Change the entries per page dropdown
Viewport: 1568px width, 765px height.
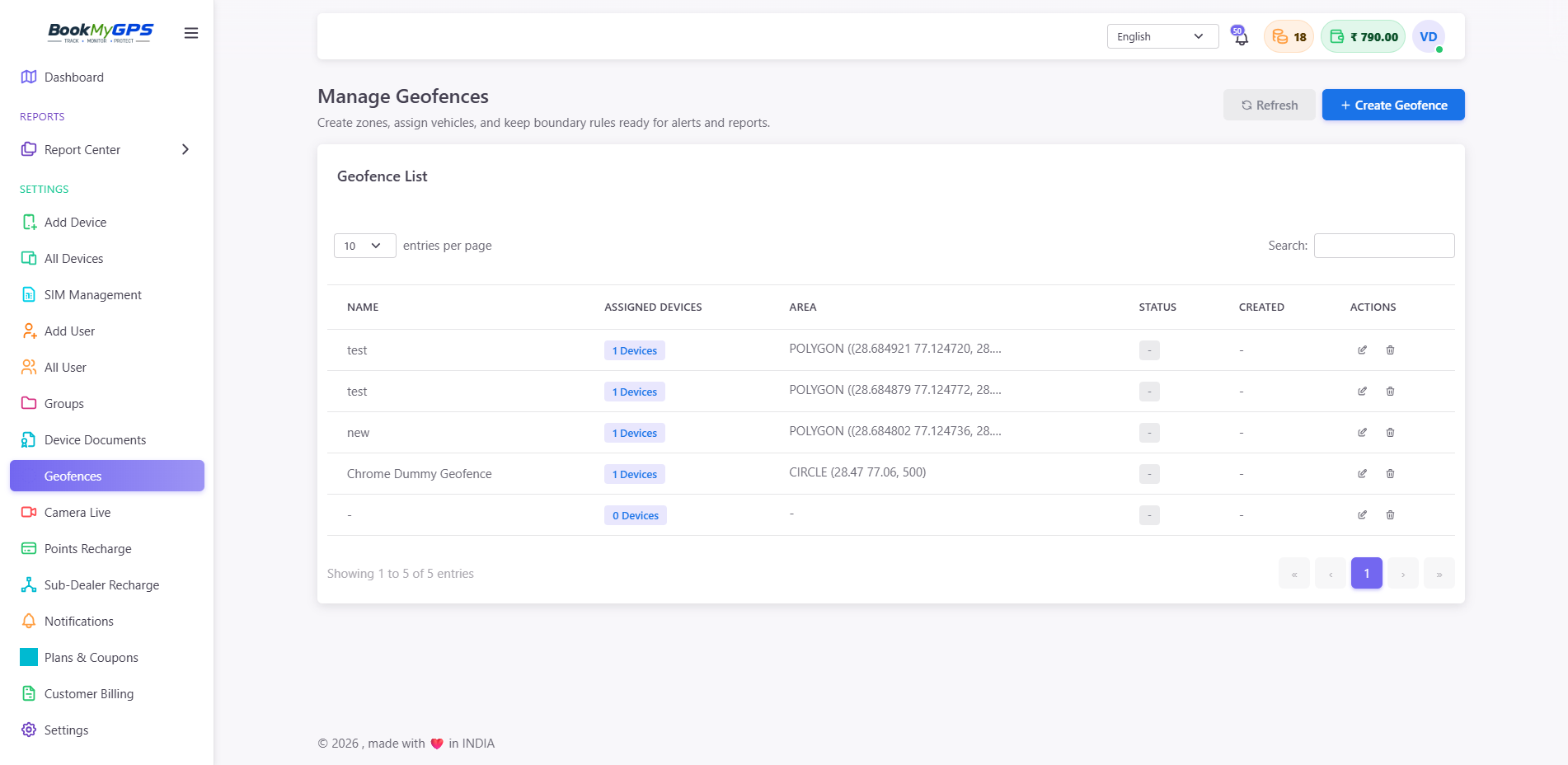coord(364,246)
